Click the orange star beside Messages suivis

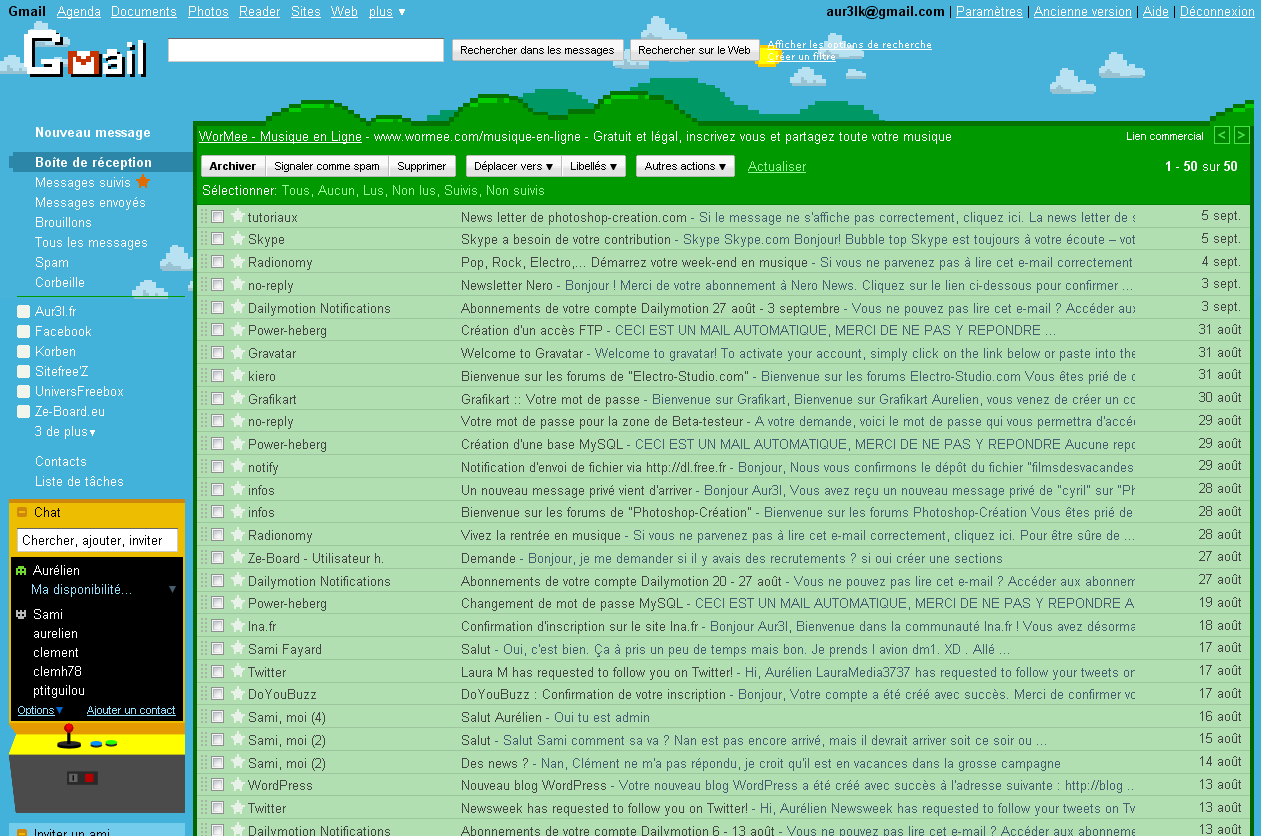pos(143,182)
